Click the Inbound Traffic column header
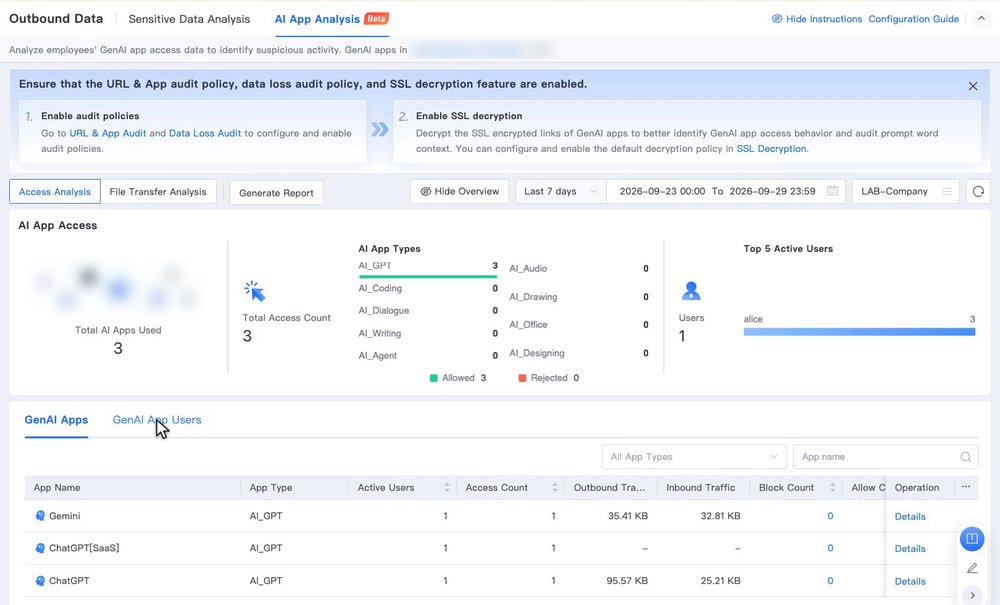1000x605 pixels. (700, 488)
